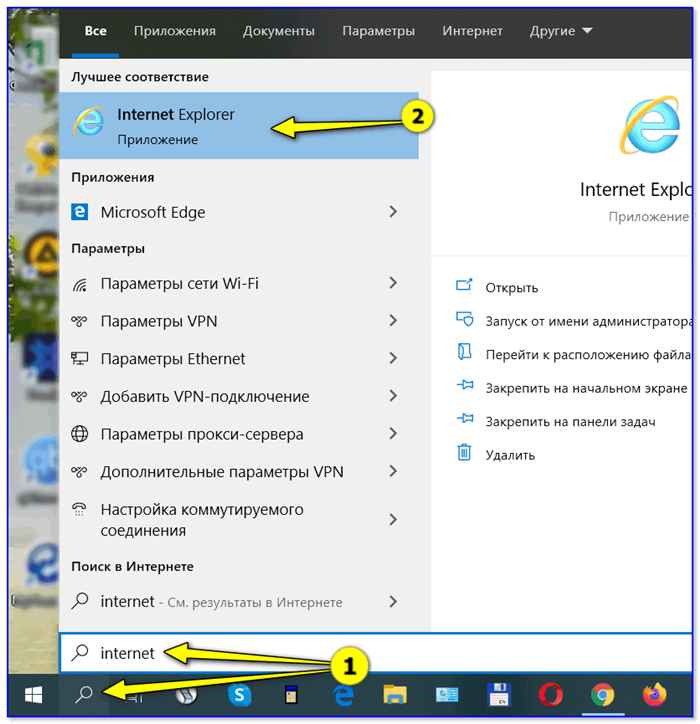Image resolution: width=700 pixels, height=724 pixels.
Task: Switch to the Документы tab
Action: (279, 31)
